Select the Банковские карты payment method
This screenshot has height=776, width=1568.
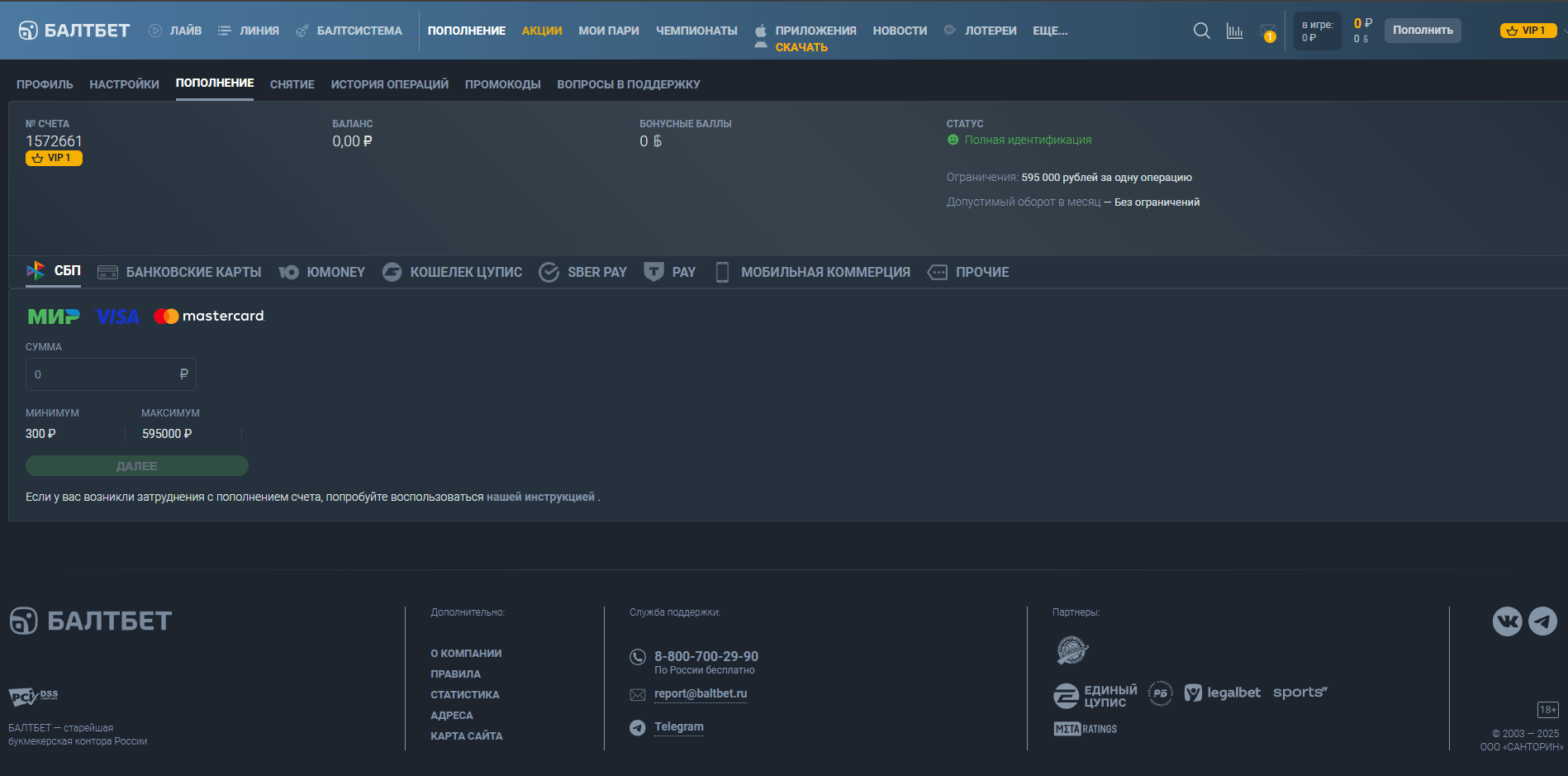[179, 272]
